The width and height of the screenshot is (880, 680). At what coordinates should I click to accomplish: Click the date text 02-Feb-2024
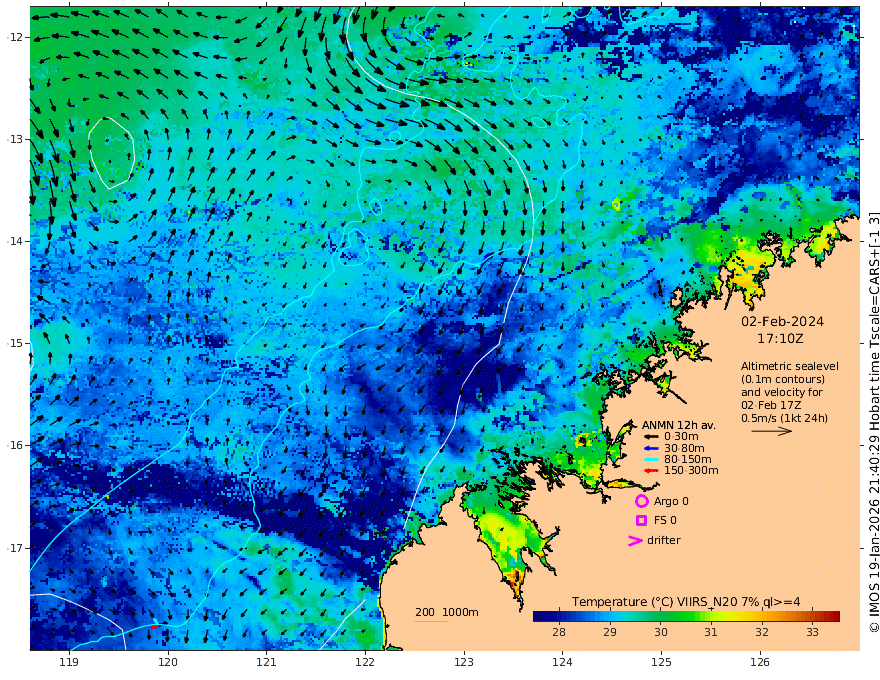(782, 321)
